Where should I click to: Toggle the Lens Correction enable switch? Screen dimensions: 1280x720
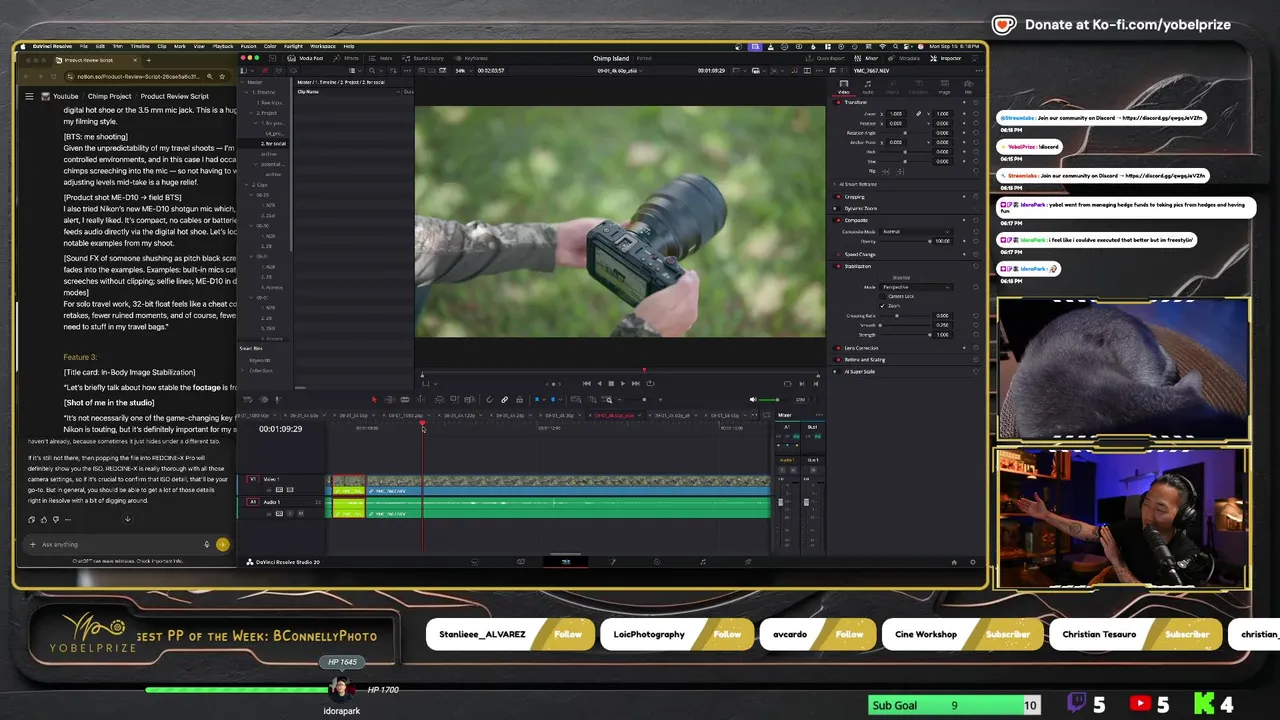pos(838,348)
